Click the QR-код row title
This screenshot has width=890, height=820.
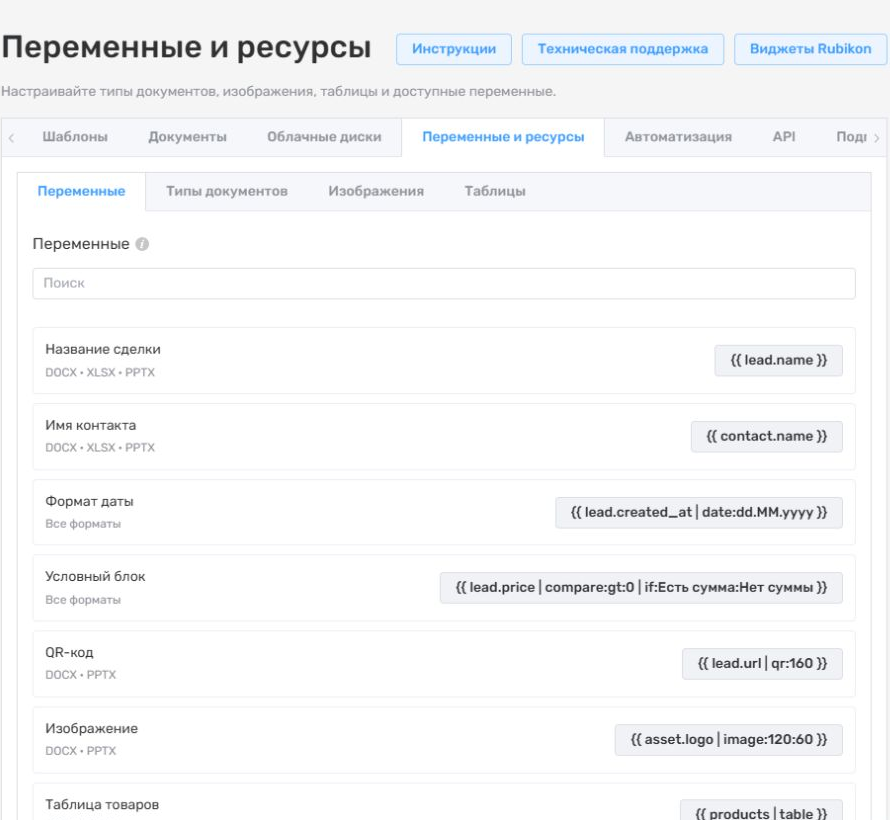69,653
